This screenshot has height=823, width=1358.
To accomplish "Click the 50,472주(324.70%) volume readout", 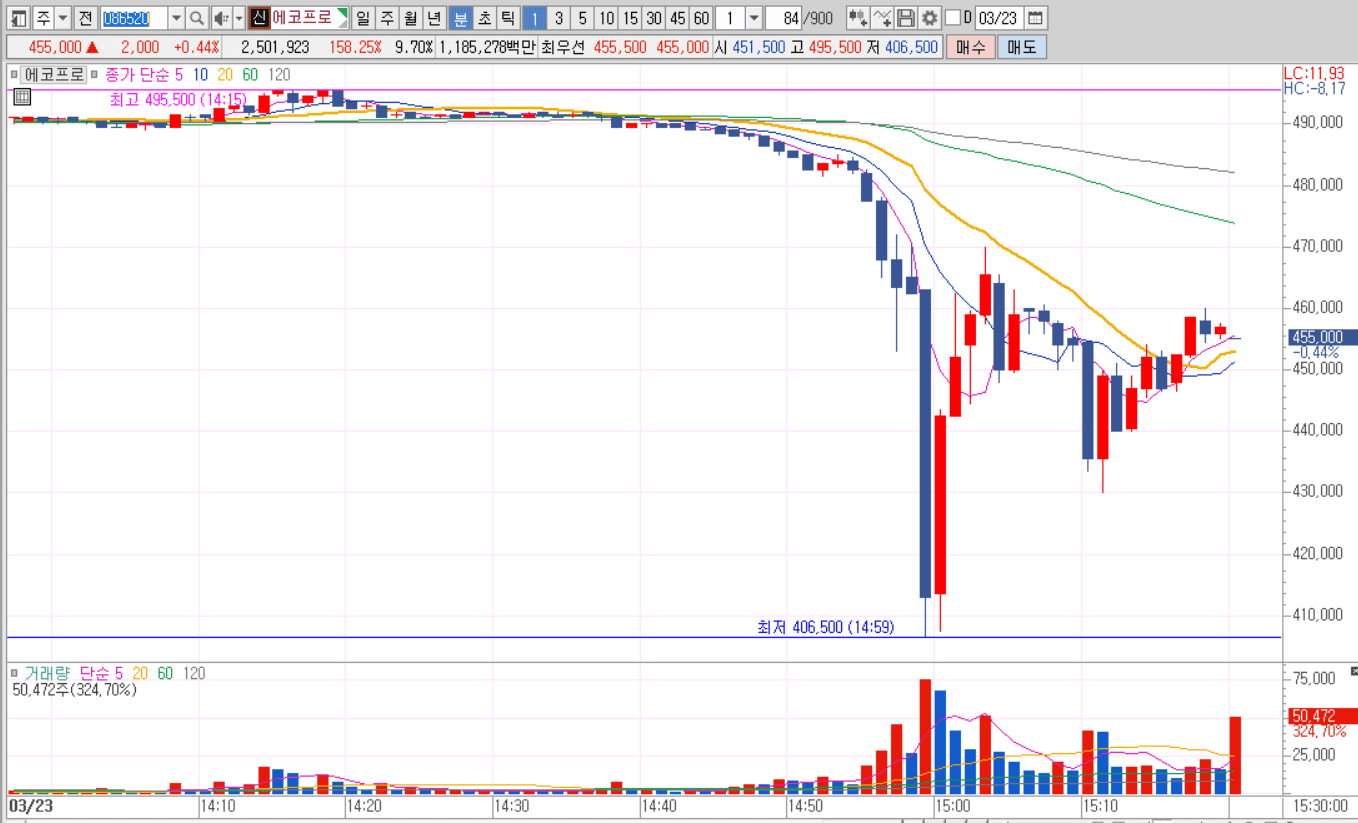I will [x=75, y=690].
